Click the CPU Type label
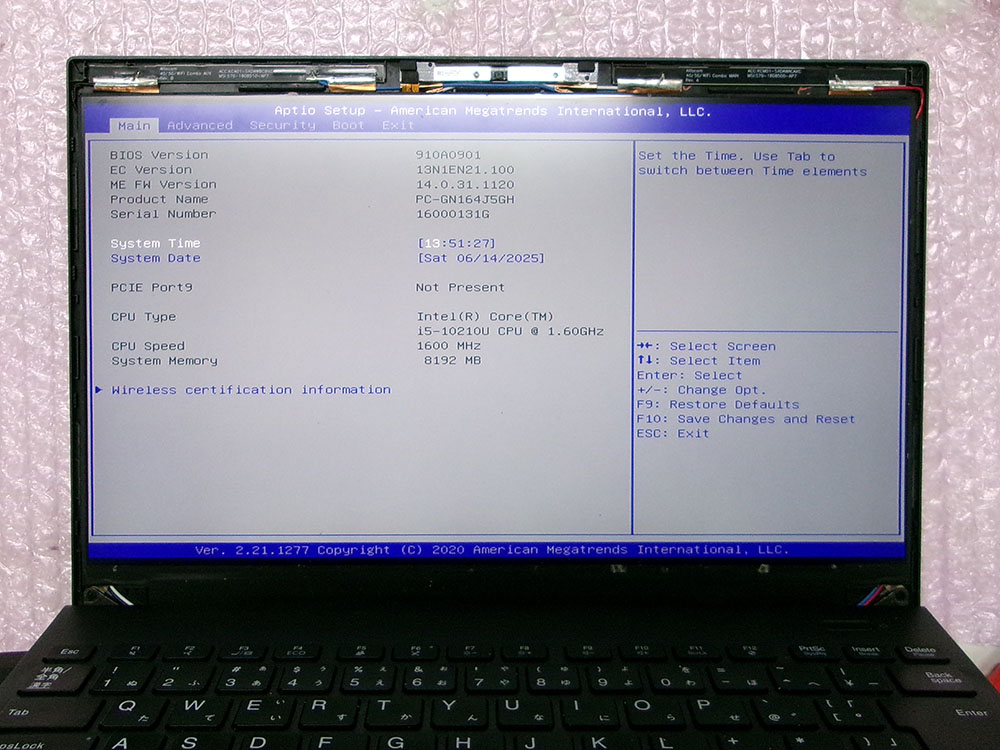 pyautogui.click(x=143, y=317)
